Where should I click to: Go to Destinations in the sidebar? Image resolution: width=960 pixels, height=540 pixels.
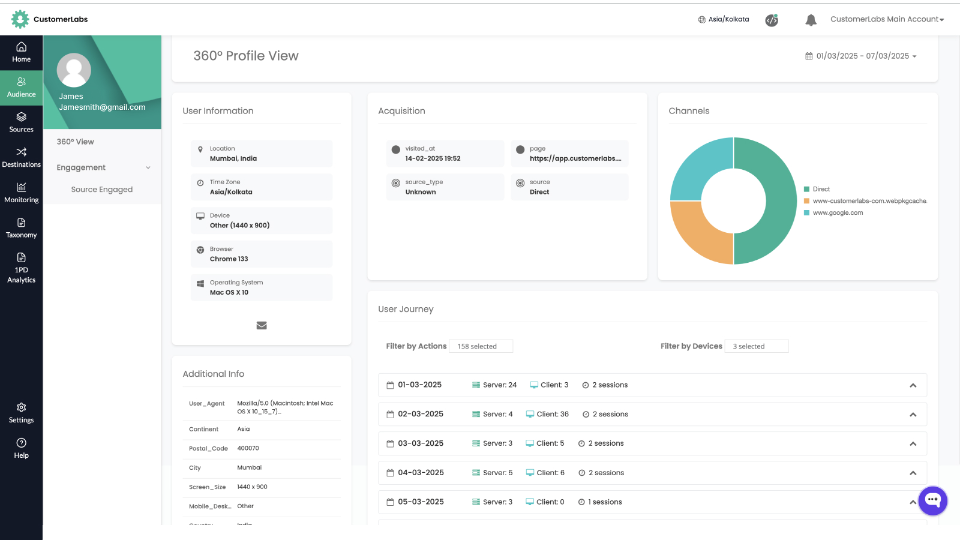(21, 157)
